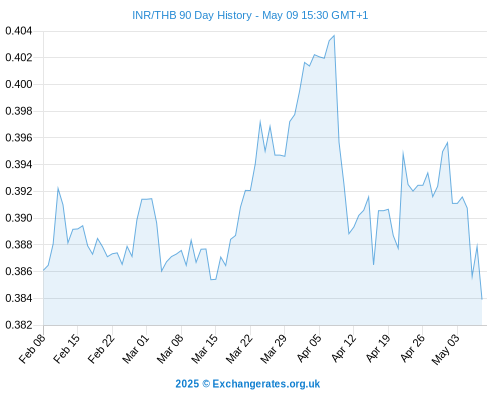Select the Mar 29 date axis label
The image size is (495, 400).
click(x=273, y=349)
